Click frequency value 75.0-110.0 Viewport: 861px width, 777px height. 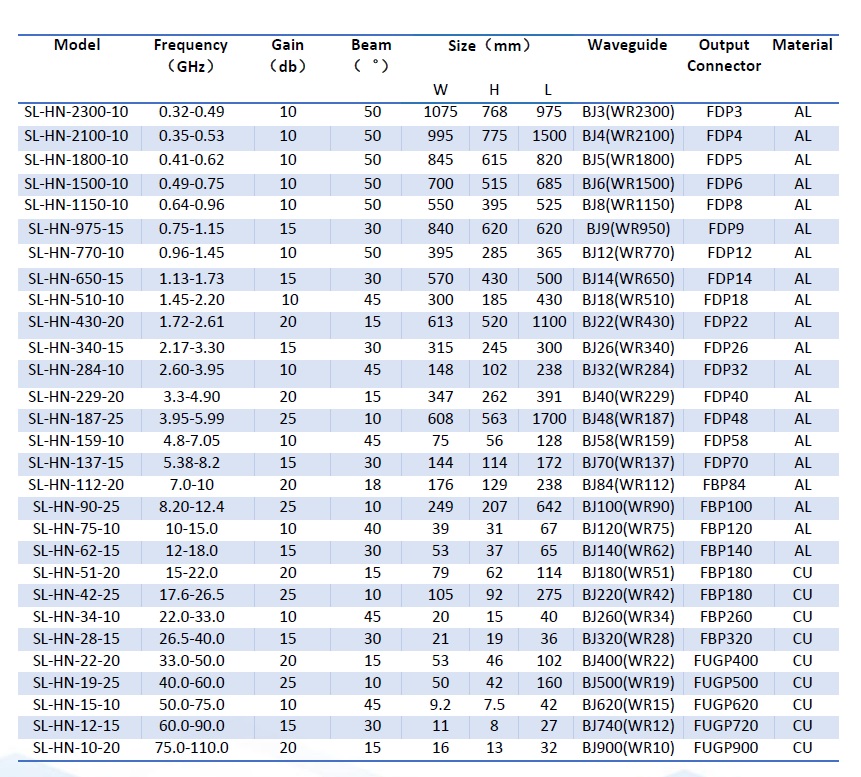tap(192, 747)
